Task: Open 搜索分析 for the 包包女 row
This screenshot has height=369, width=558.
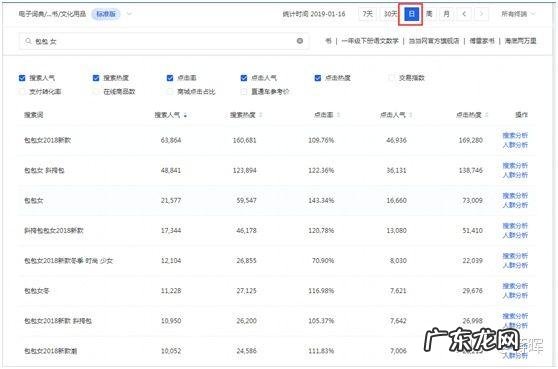Action: [515, 196]
